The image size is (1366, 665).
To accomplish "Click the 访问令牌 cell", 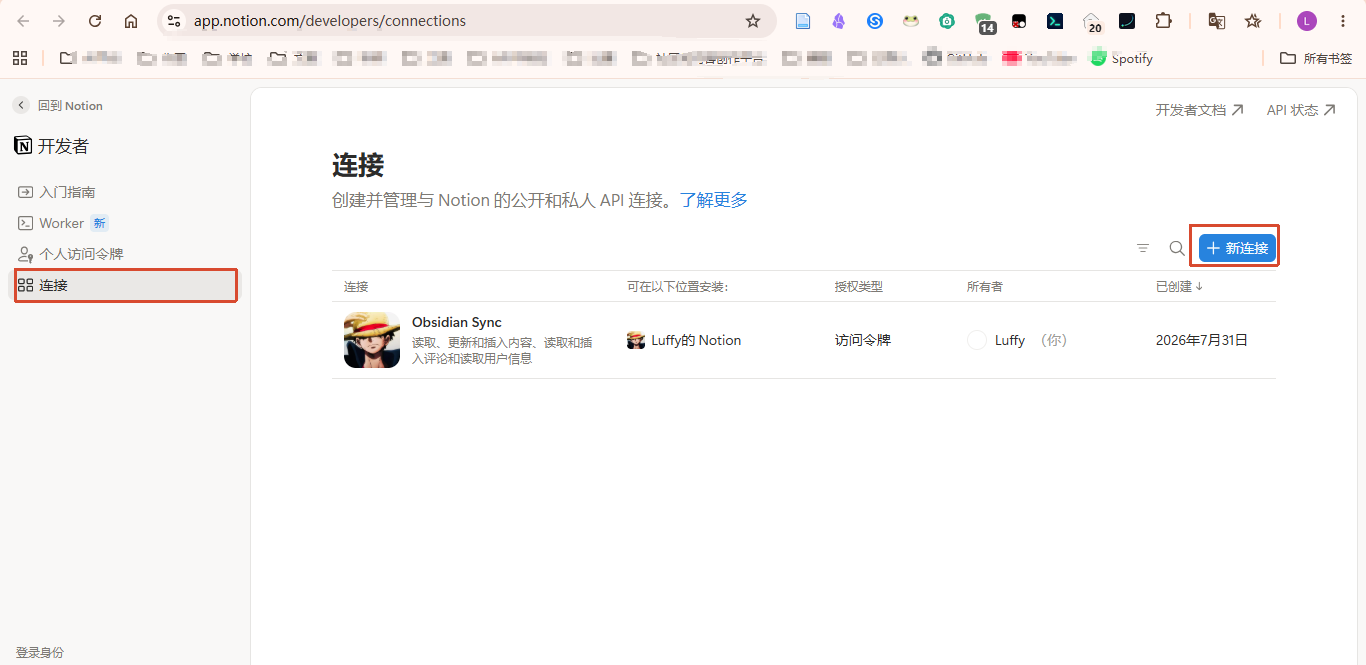I will pyautogui.click(x=863, y=340).
